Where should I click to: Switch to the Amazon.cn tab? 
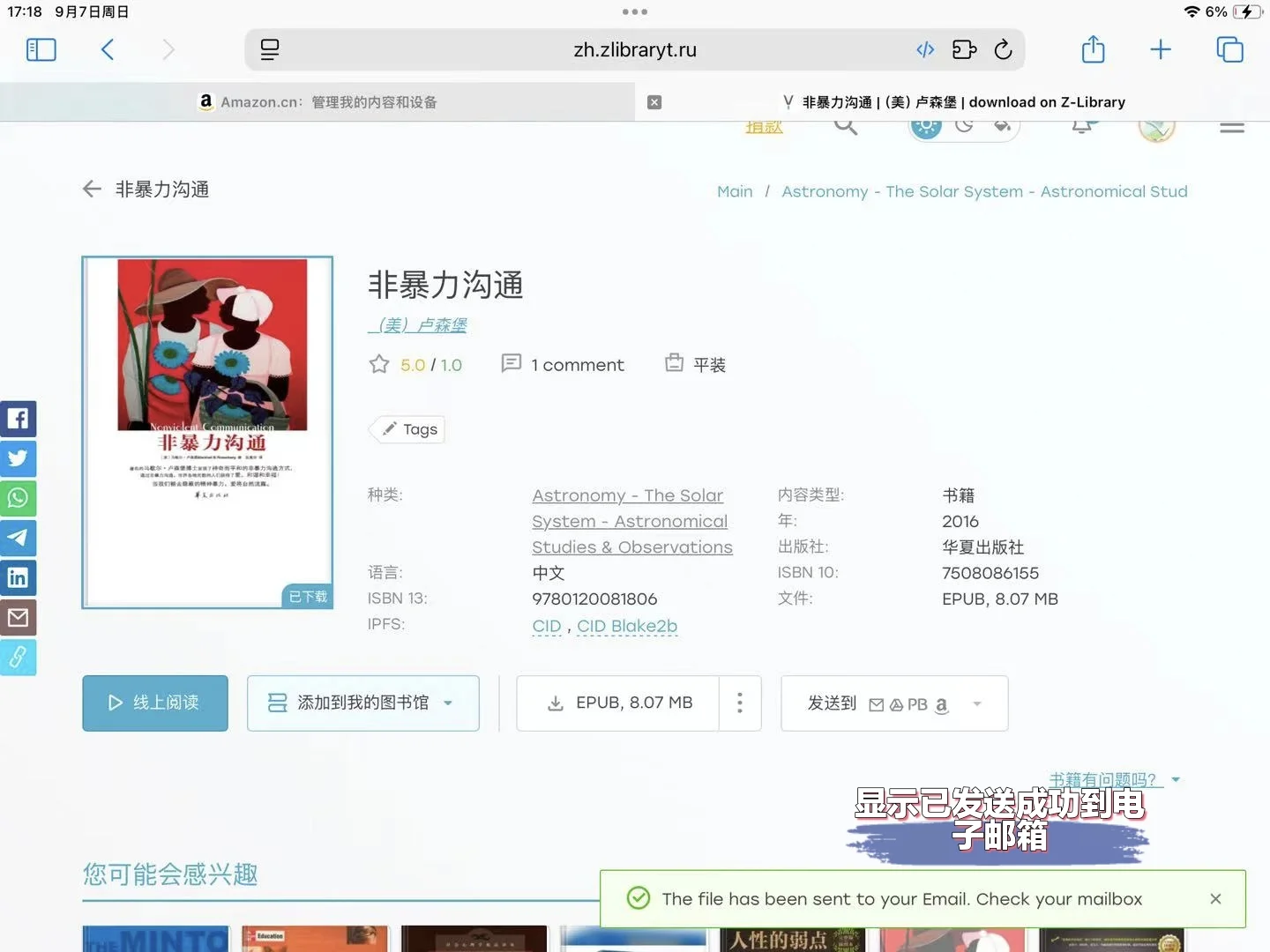[317, 102]
